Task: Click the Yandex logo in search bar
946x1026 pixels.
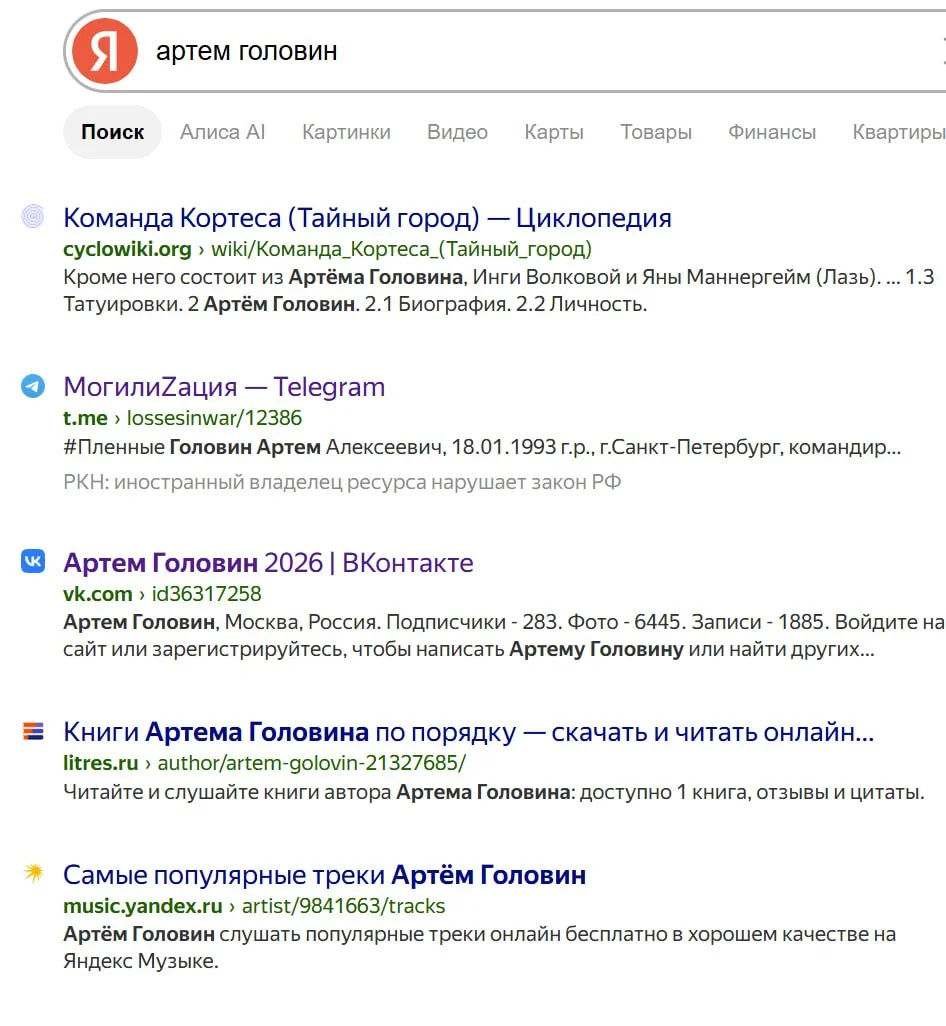Action: point(105,51)
